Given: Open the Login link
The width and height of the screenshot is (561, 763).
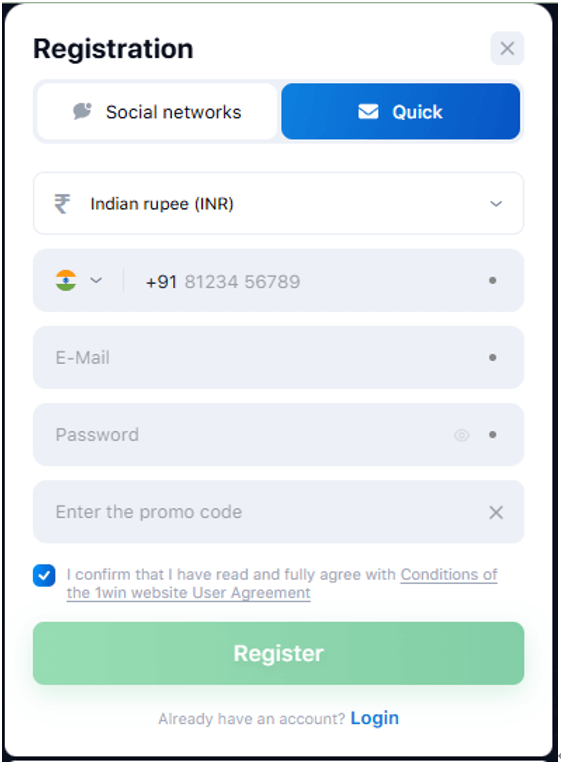Looking at the screenshot, I should click(x=375, y=718).
